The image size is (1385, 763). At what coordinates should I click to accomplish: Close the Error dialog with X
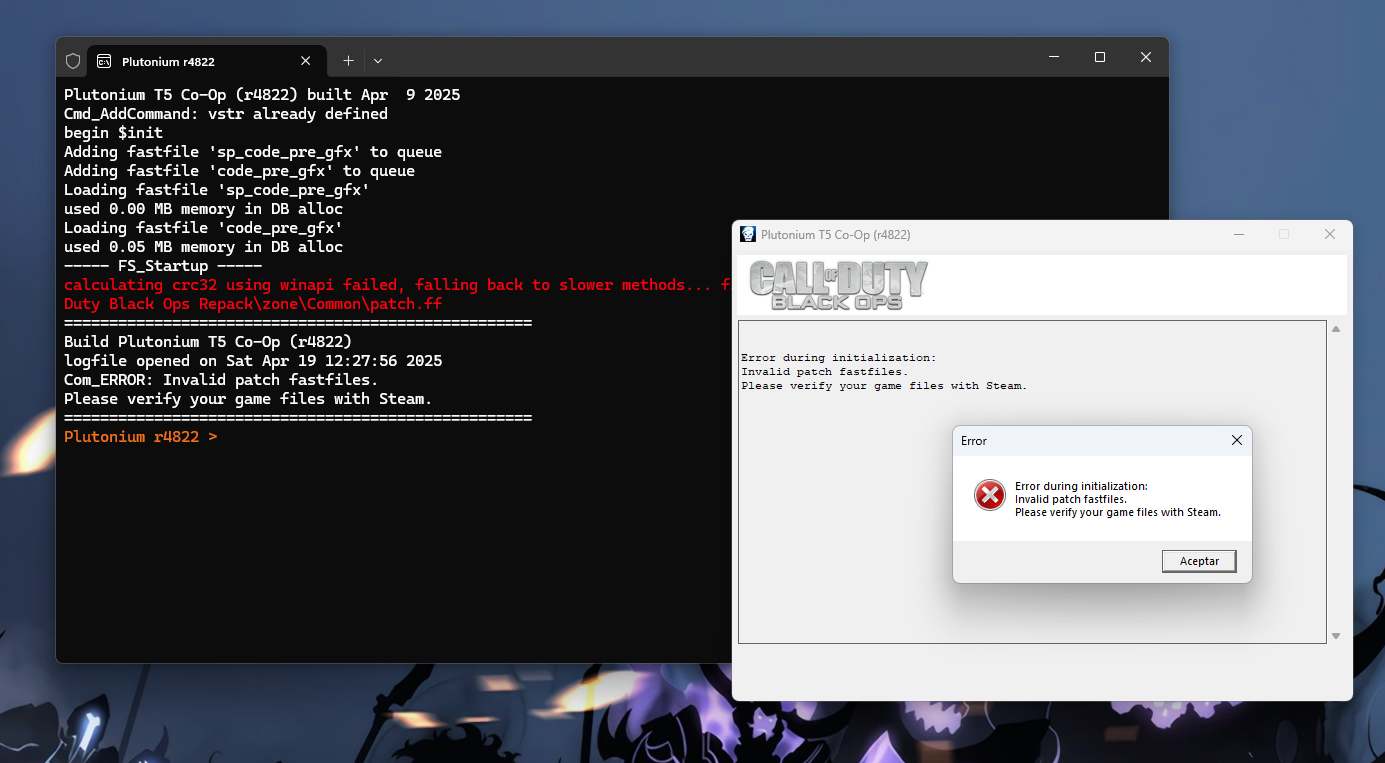[x=1237, y=440]
